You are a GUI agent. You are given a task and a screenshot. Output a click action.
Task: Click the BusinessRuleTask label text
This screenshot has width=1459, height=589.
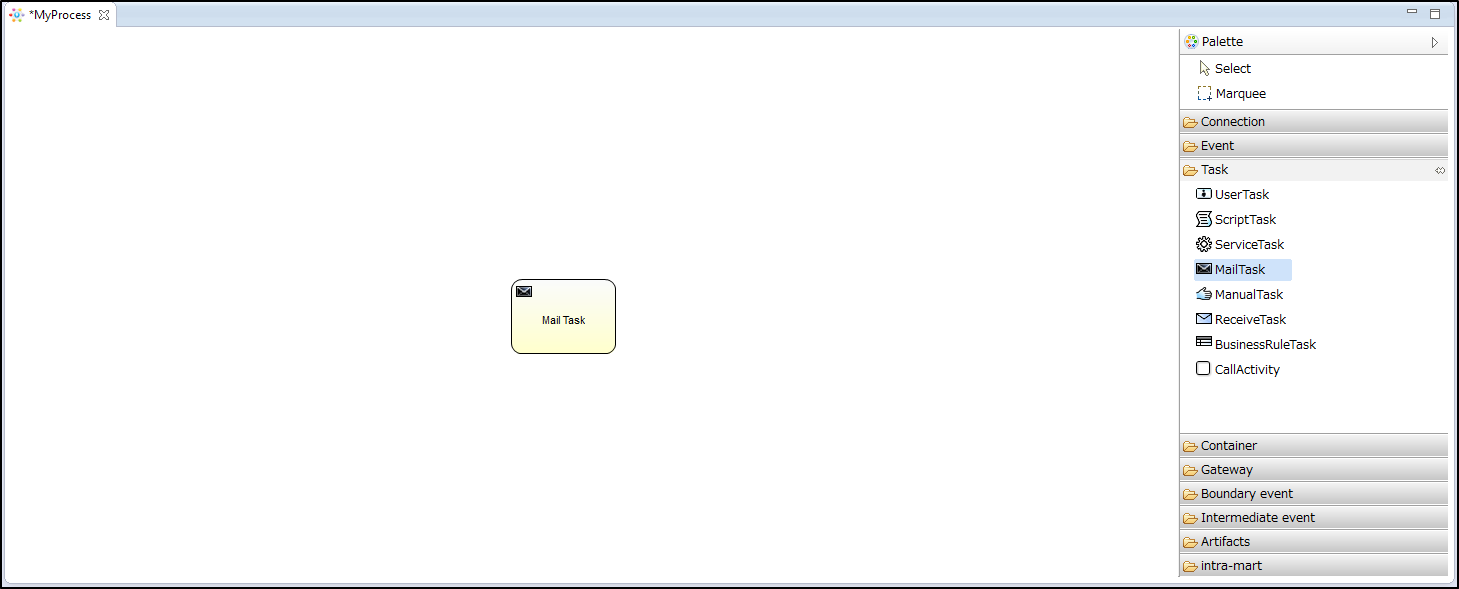point(1265,344)
